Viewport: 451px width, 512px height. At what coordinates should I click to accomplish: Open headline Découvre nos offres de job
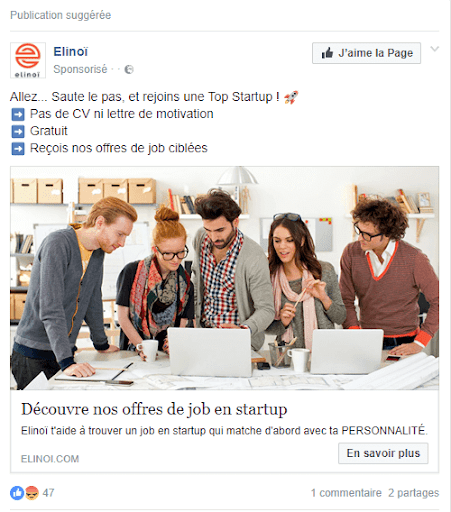click(154, 409)
